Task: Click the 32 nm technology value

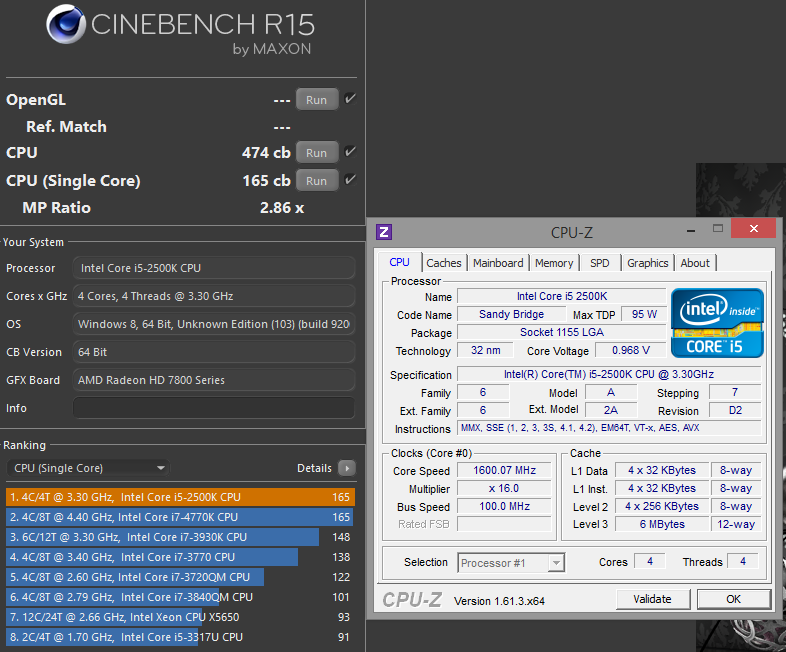Action: coord(486,350)
